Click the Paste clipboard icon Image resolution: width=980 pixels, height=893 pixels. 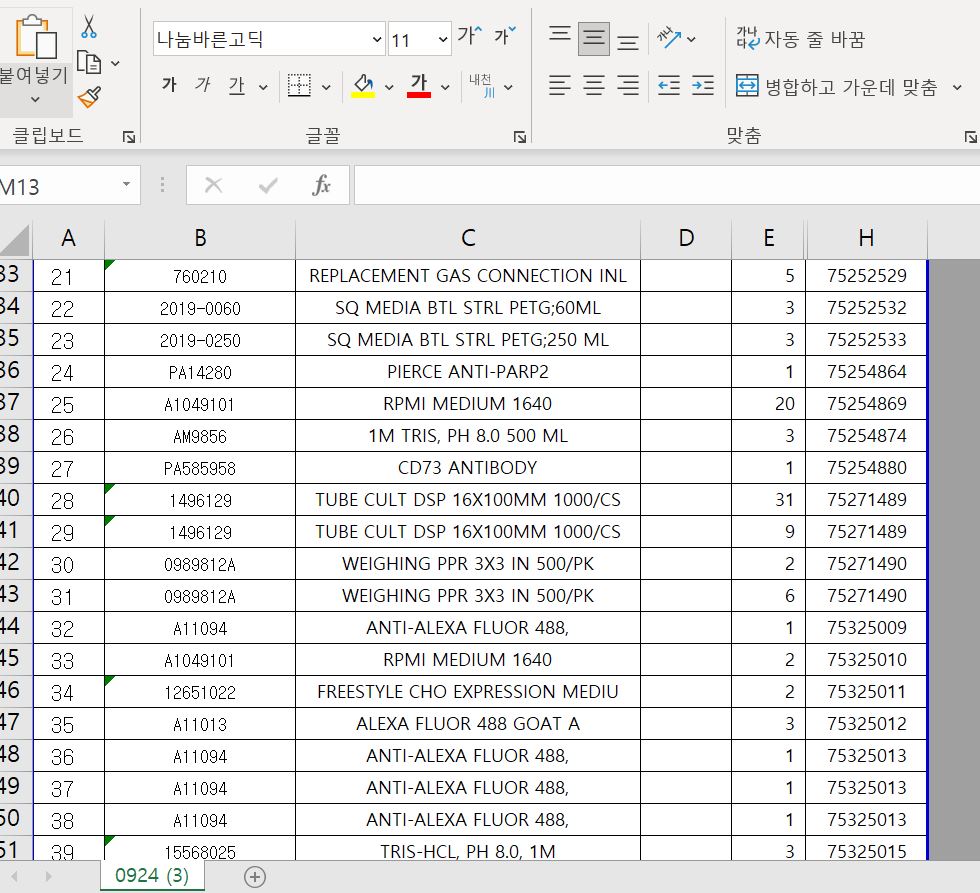tap(35, 37)
